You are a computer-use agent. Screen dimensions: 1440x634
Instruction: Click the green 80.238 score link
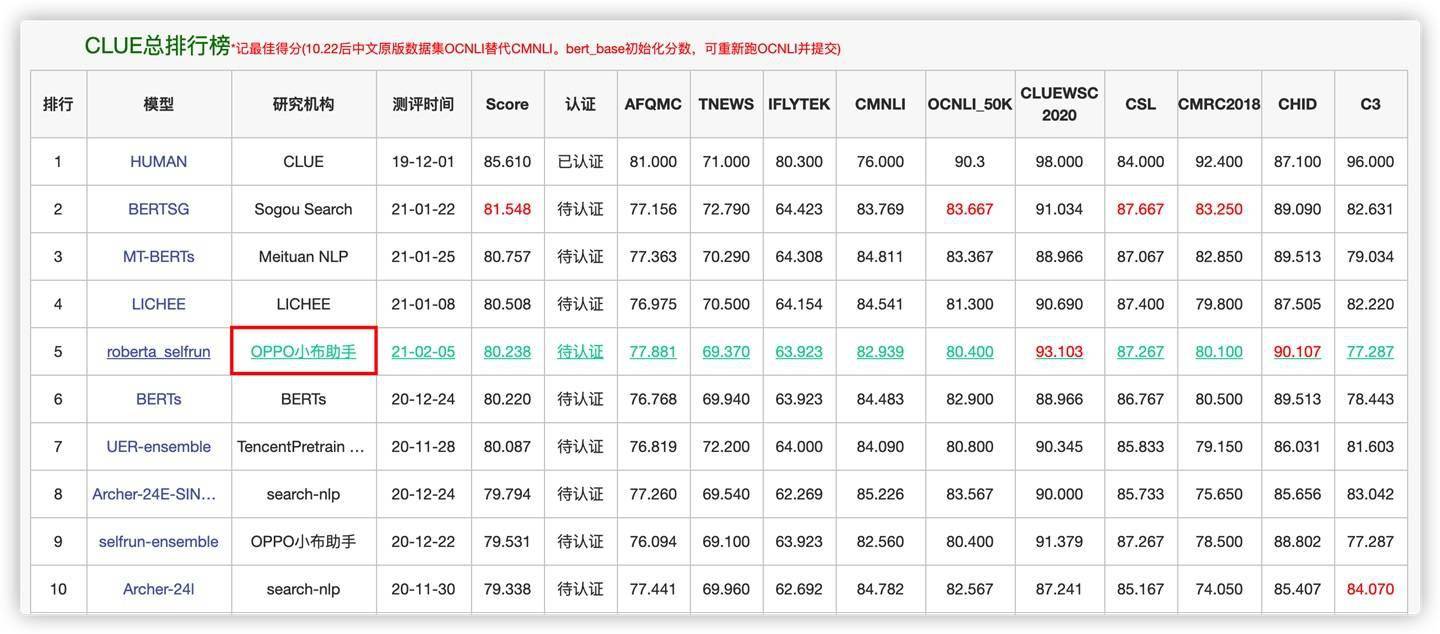click(x=507, y=349)
